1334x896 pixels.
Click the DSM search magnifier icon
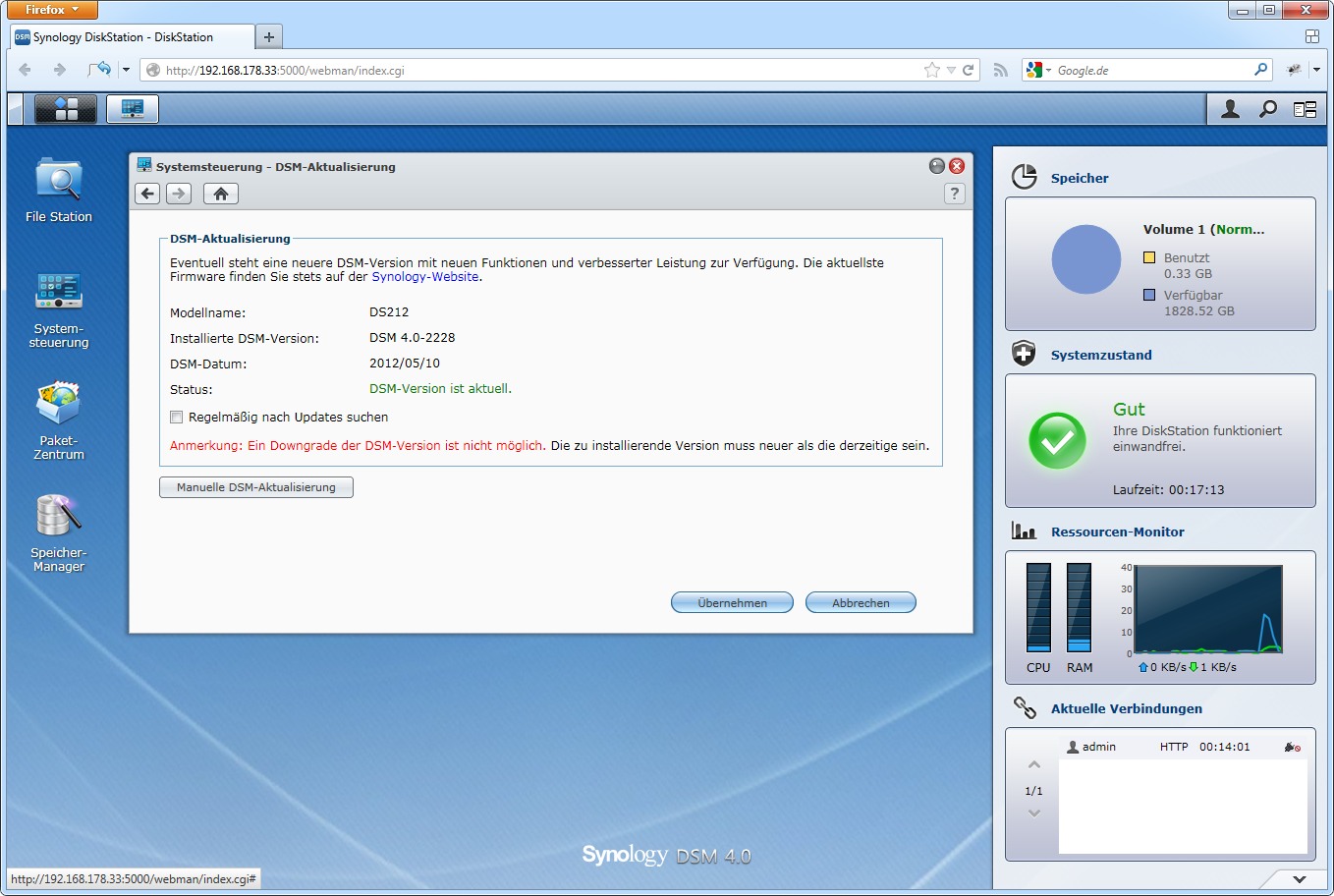1268,109
